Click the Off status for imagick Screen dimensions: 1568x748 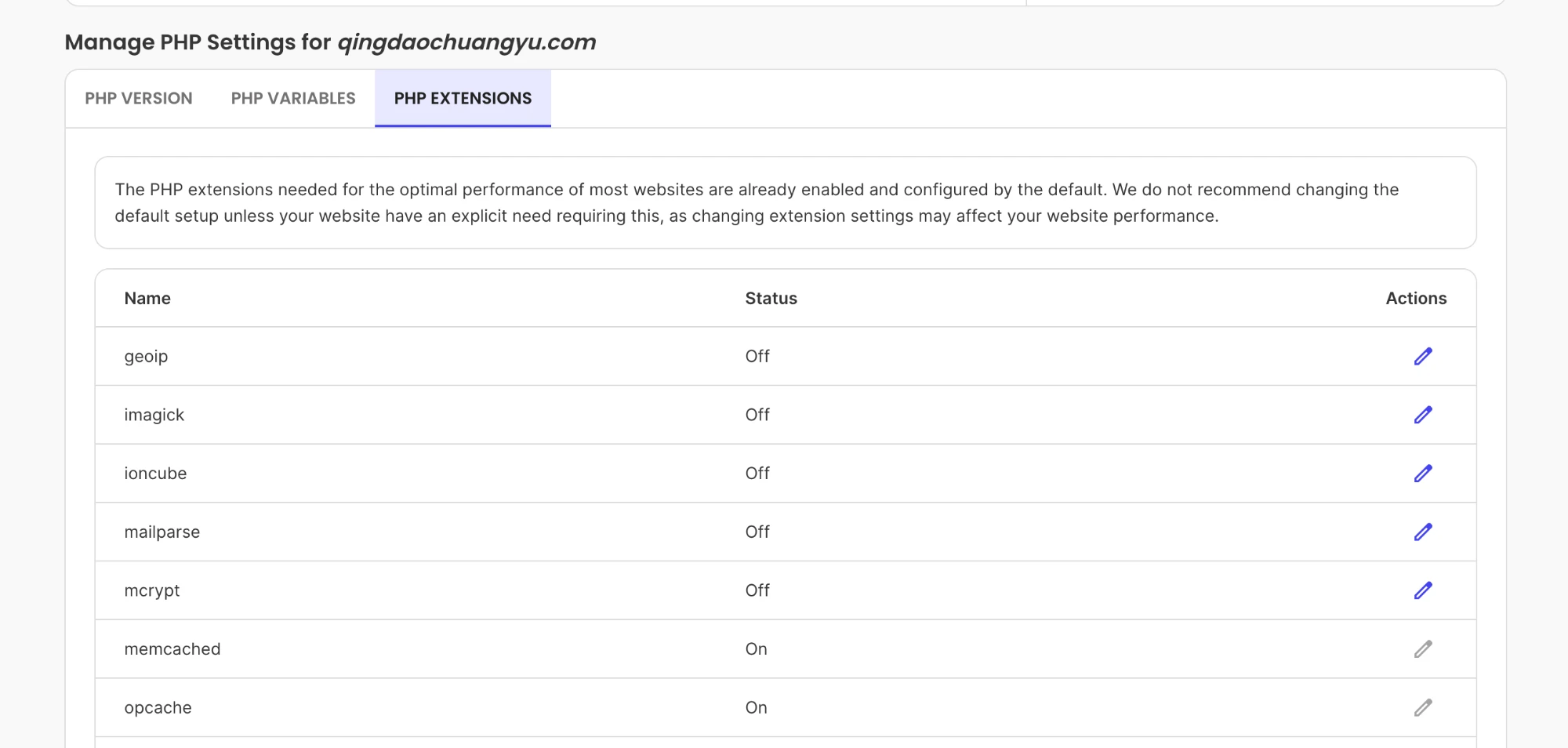click(x=757, y=415)
